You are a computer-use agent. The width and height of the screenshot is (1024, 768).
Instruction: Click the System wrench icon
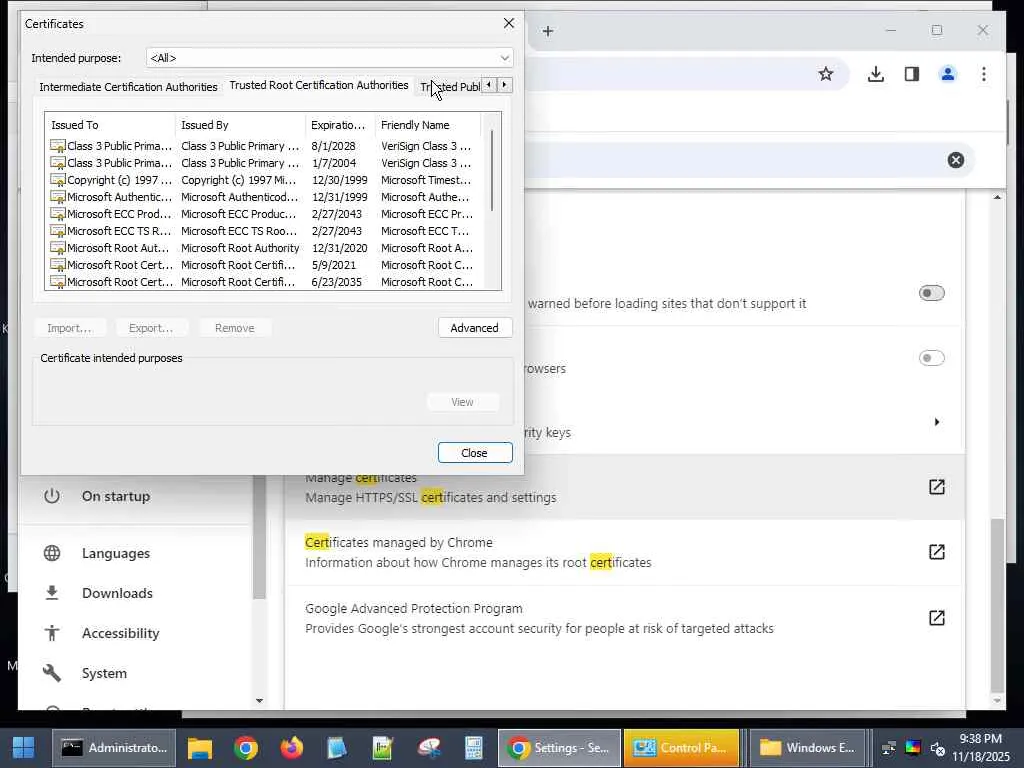pos(52,673)
